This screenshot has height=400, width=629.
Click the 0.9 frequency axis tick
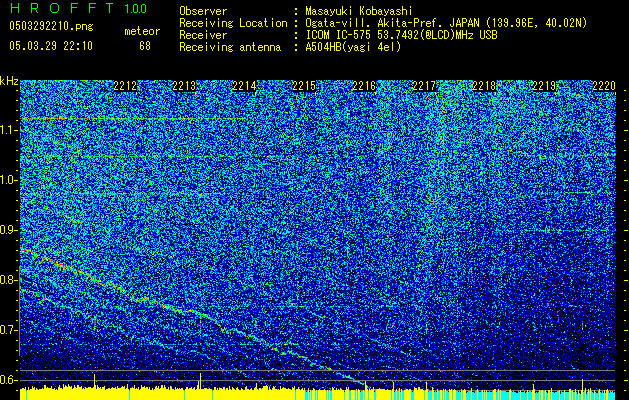click(x=9, y=230)
